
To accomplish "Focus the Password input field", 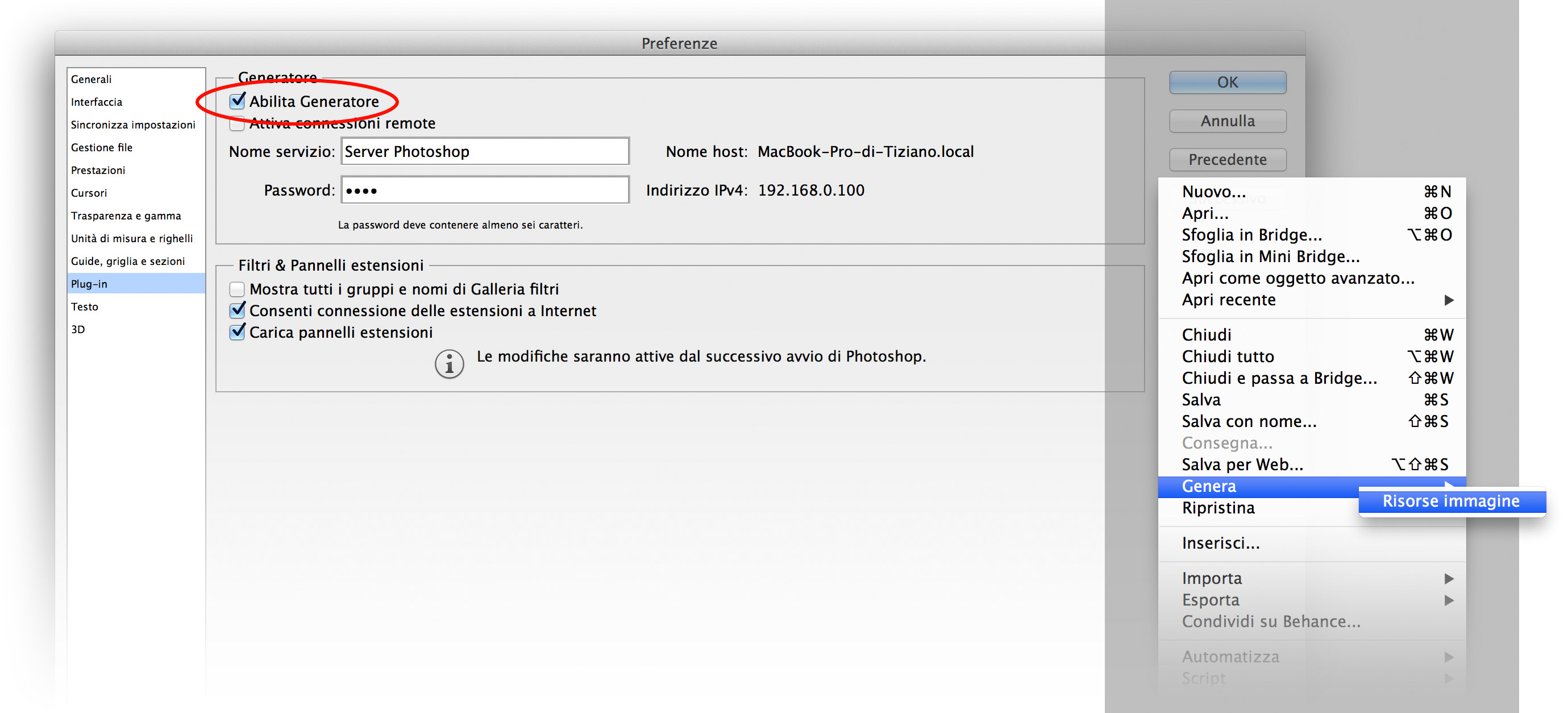I will (x=485, y=190).
